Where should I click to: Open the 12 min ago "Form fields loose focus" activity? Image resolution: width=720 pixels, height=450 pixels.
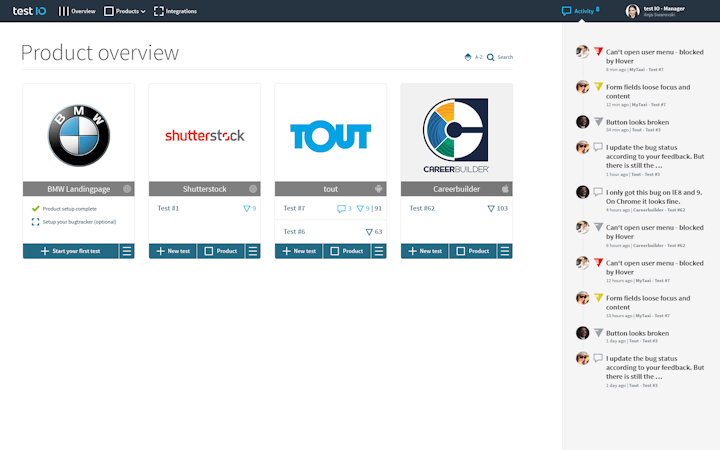[648, 91]
